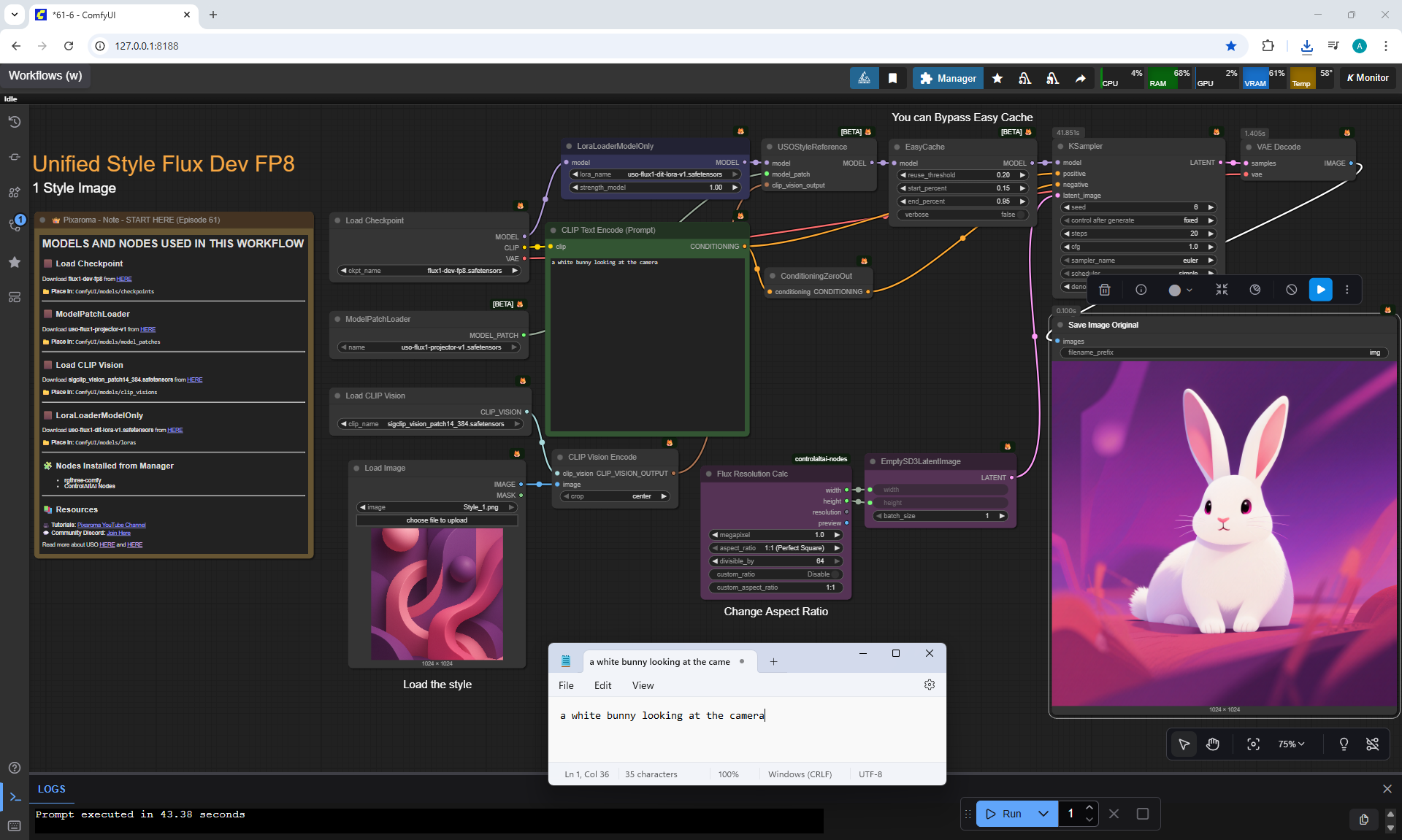Click the bypass node circle-slash icon

point(1291,290)
